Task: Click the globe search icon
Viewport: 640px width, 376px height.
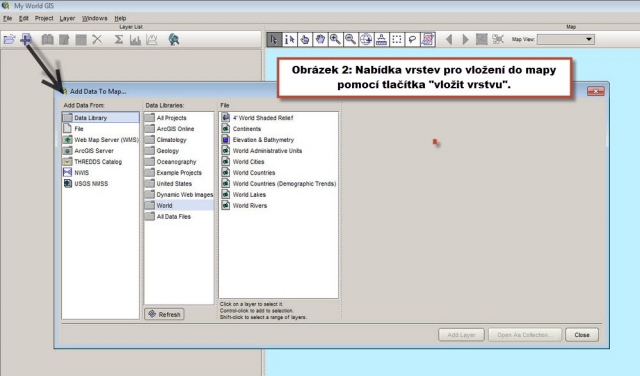Action: coord(173,39)
